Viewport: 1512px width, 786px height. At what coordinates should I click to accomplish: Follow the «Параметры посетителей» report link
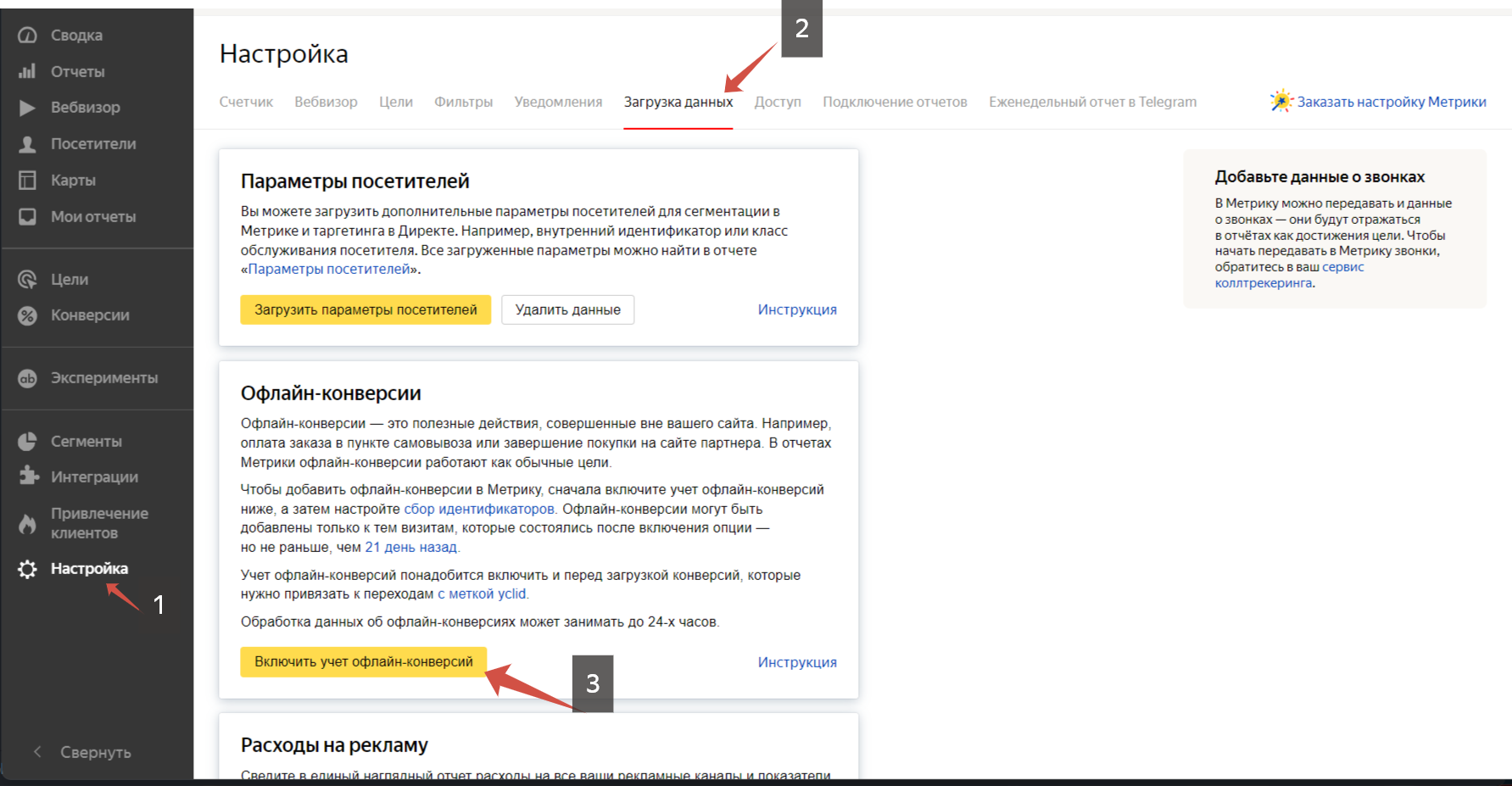click(329, 269)
